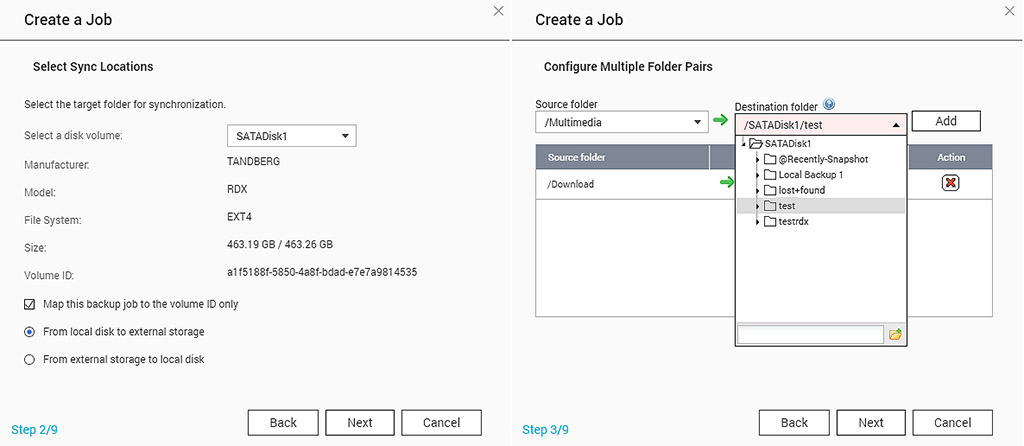Click Back in the Step 3/9 dialog
1024x446 pixels.
click(794, 422)
